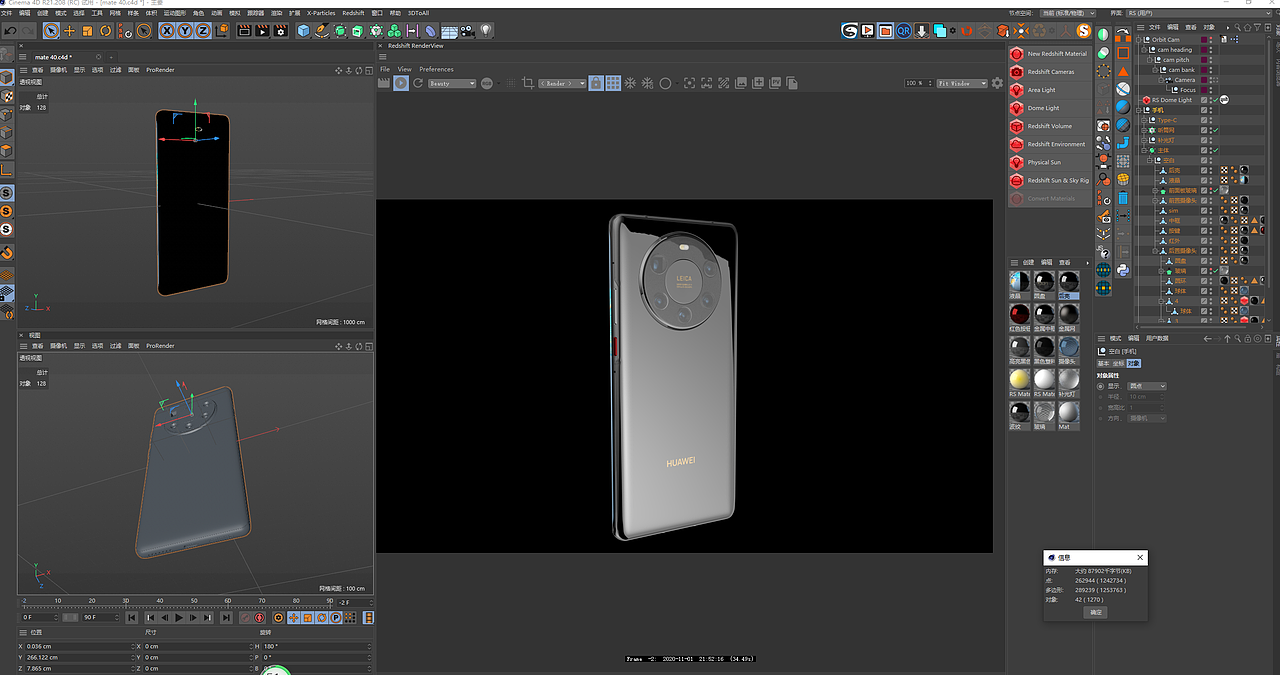Click the record active objects button
Viewport: 1280px width, 675px height.
pyautogui.click(x=246, y=618)
